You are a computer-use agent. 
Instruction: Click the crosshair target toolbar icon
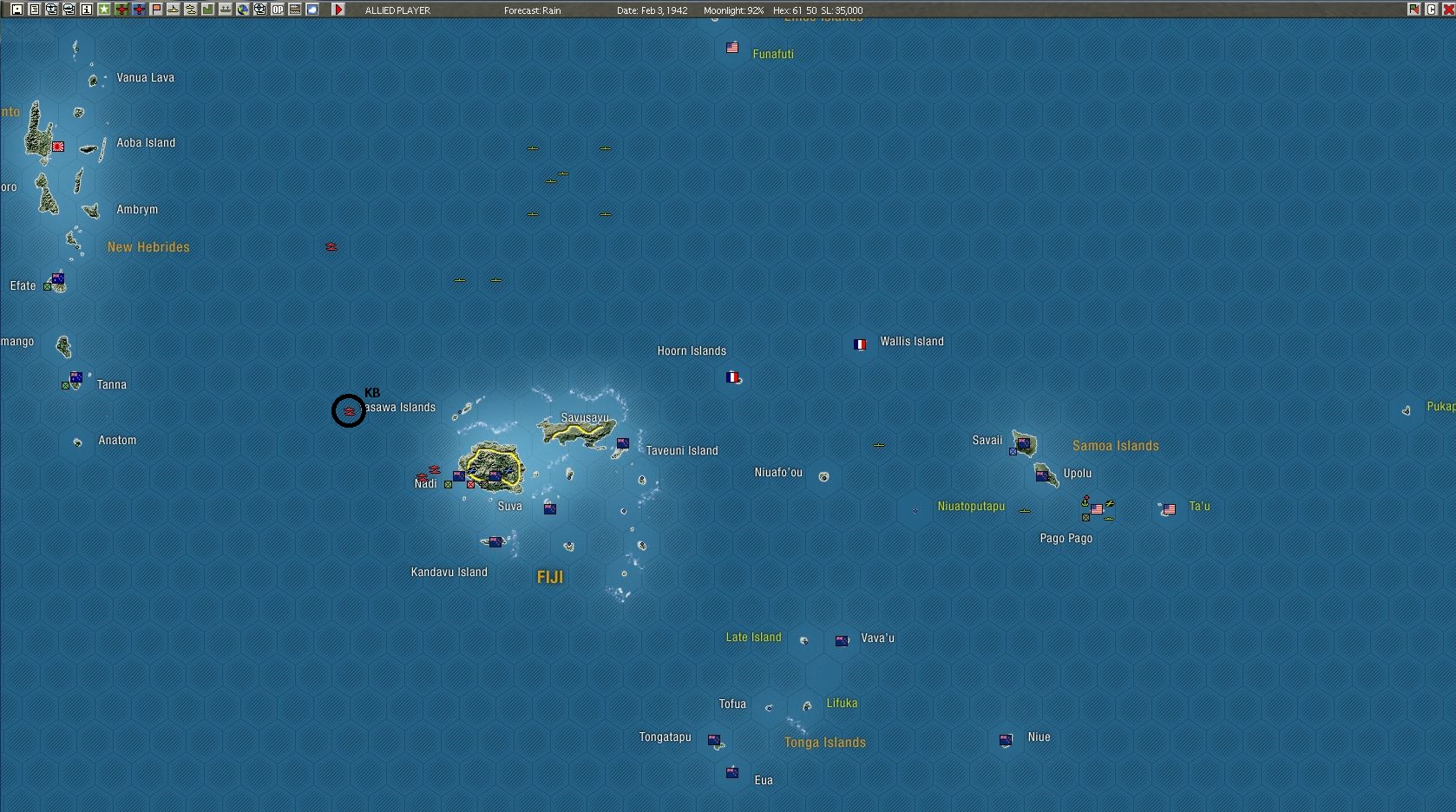(x=260, y=10)
